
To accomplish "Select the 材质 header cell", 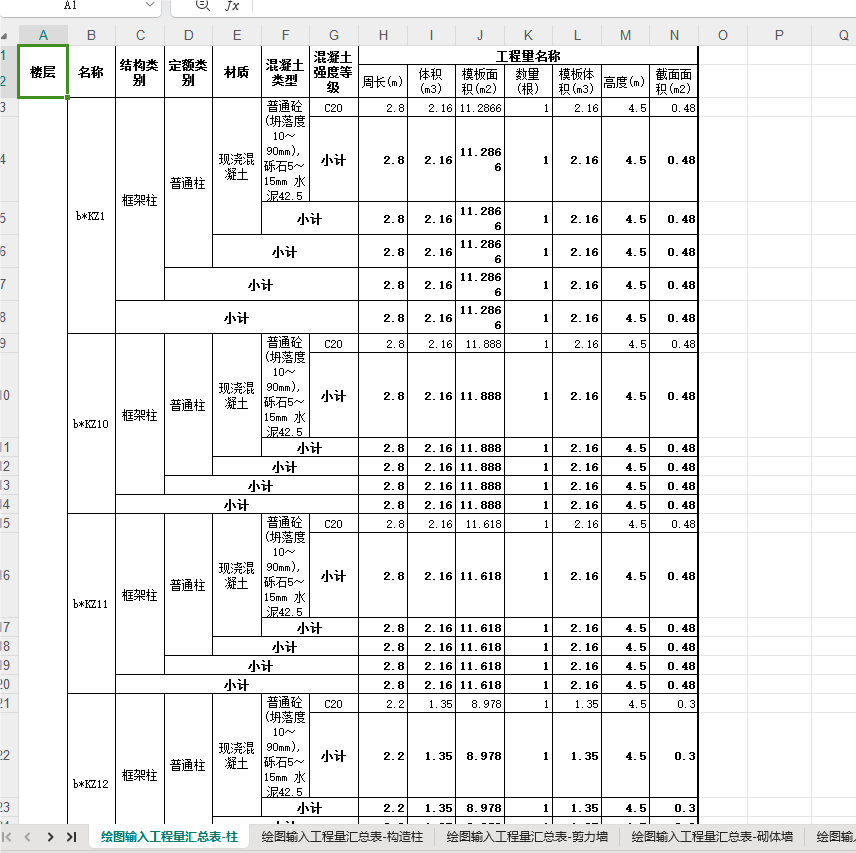I will tap(237, 72).
